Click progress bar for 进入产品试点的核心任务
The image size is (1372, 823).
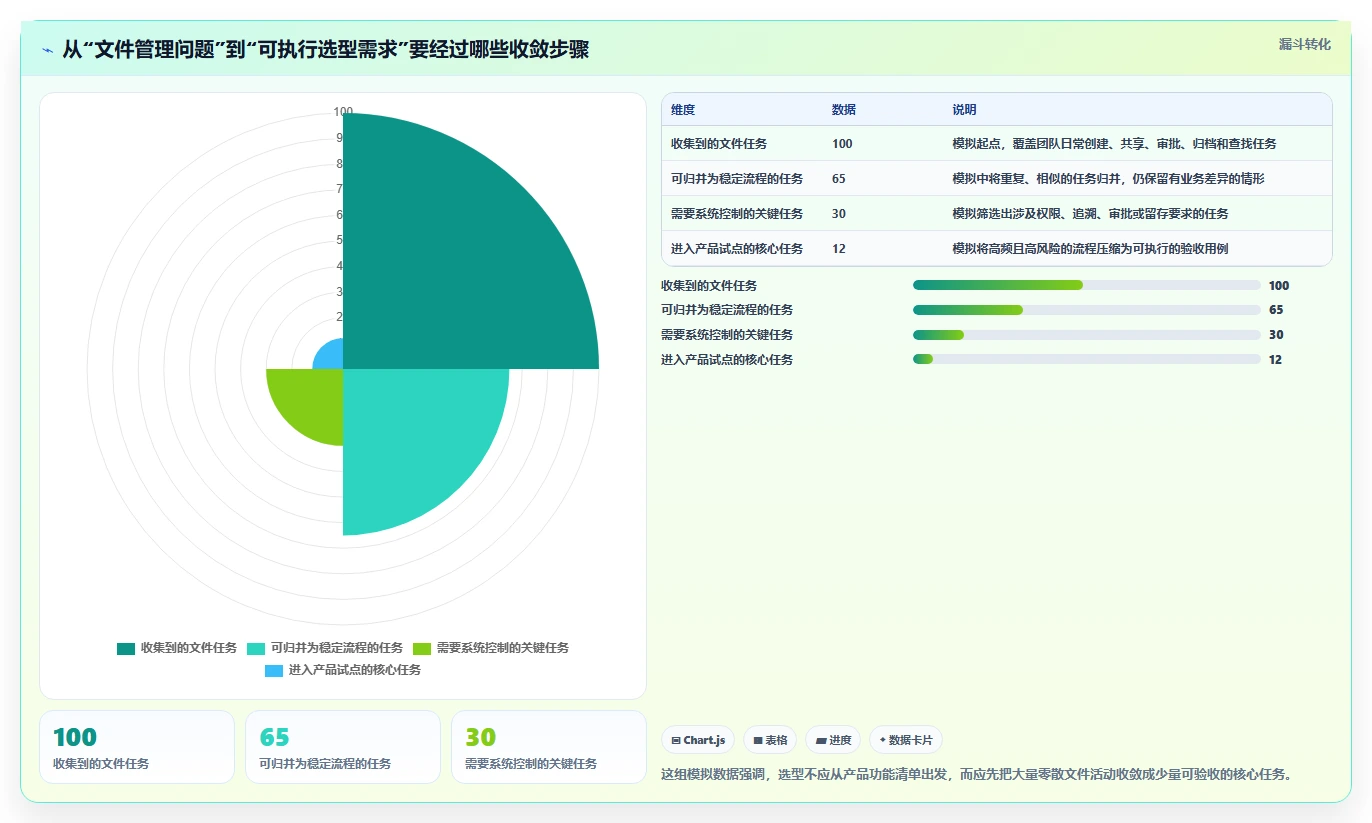(1086, 360)
